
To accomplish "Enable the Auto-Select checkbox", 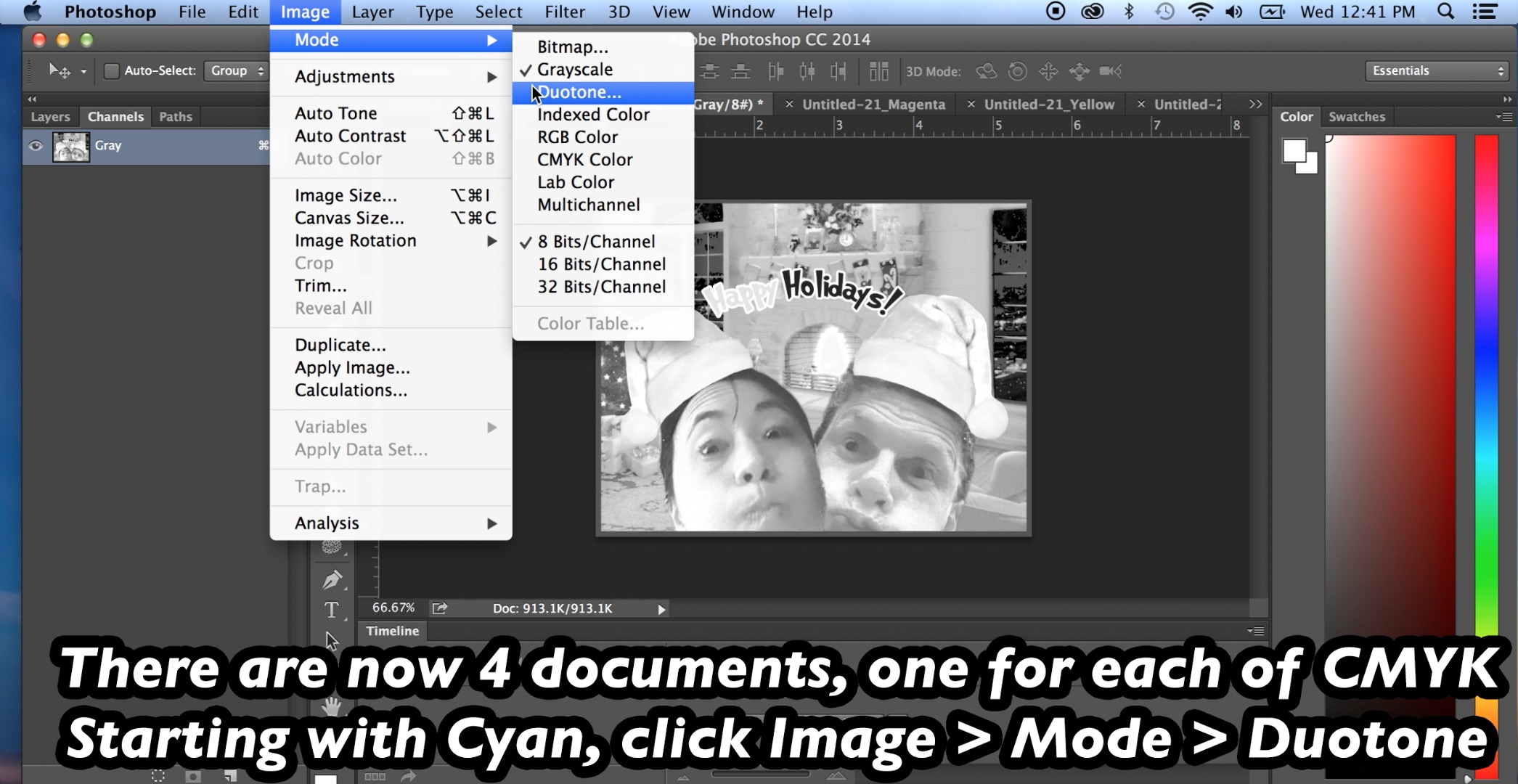I will pyautogui.click(x=111, y=71).
